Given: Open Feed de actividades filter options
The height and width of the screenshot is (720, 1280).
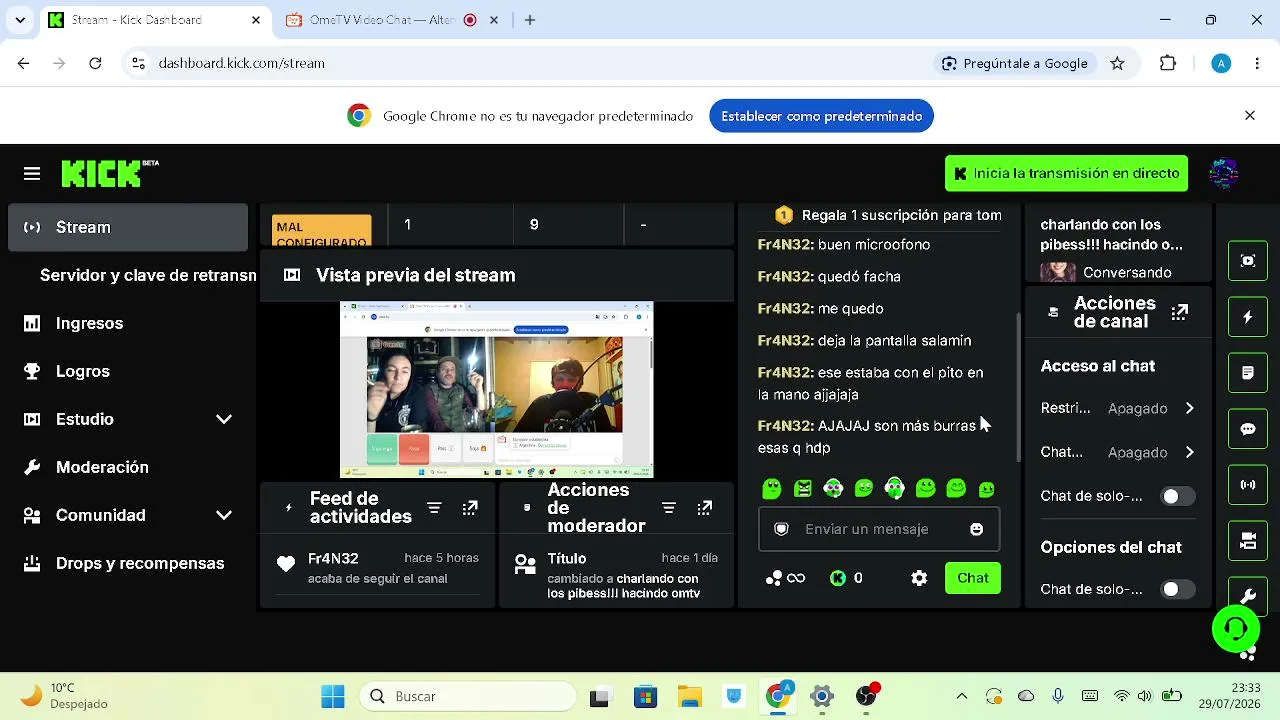Looking at the screenshot, I should [434, 508].
